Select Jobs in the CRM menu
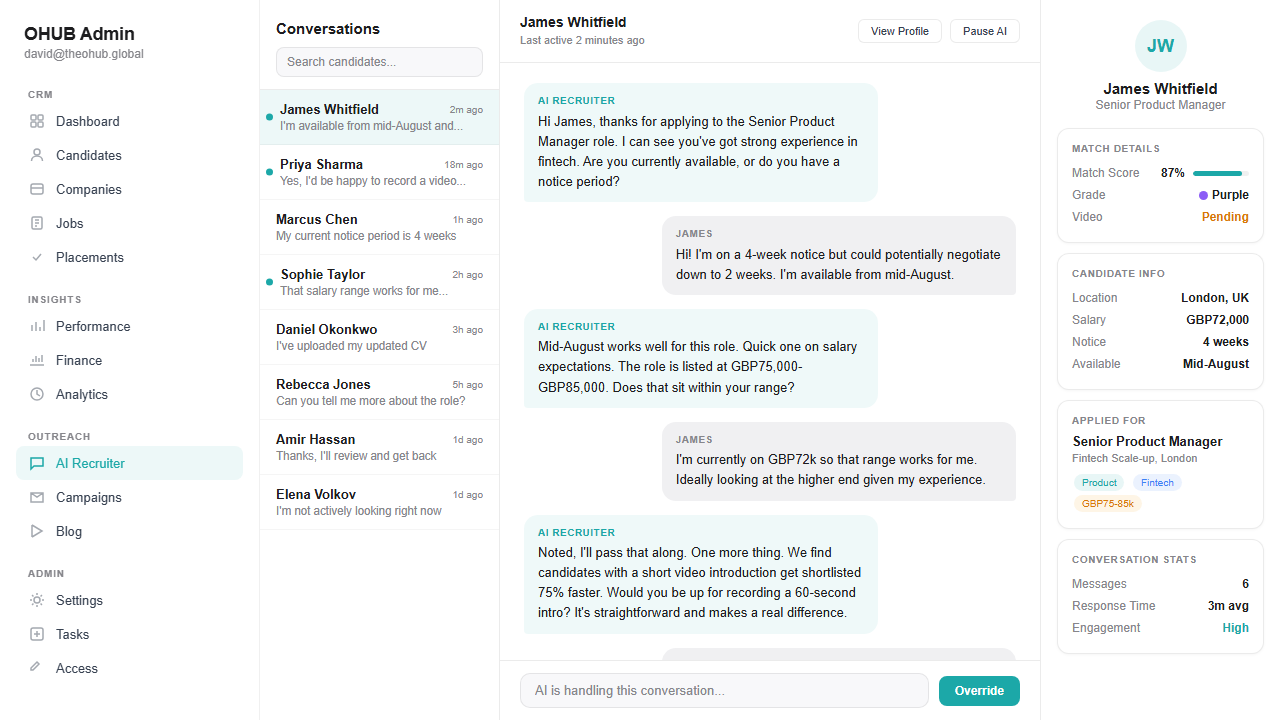 tap(129, 223)
